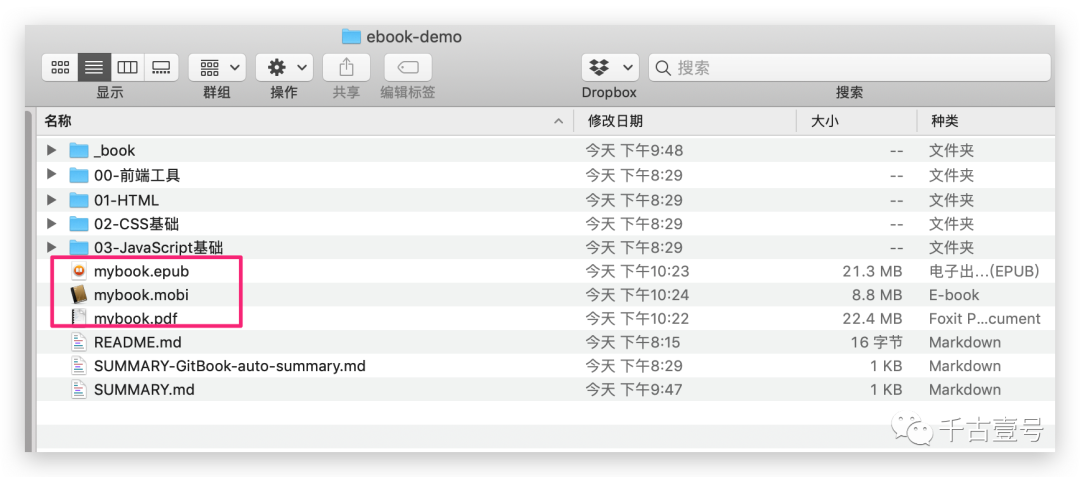Screen dimensions: 1080x477
Task: Select the 02-CSS基础 folder name
Action: tap(136, 224)
